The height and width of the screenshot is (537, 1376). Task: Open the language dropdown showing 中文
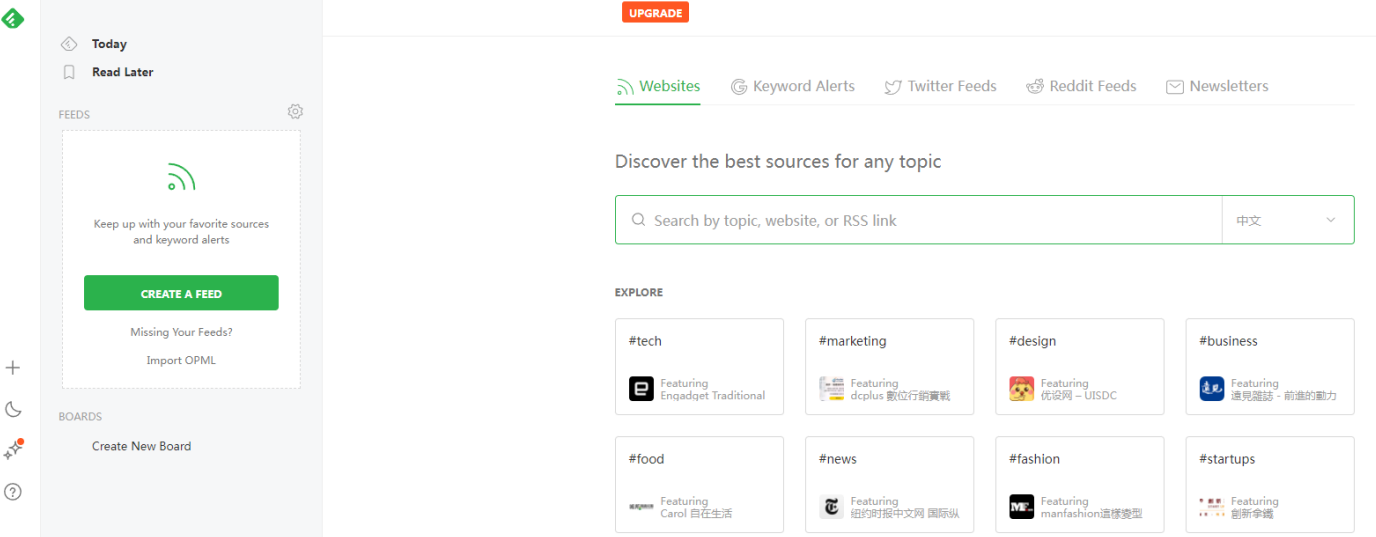pyautogui.click(x=1287, y=220)
